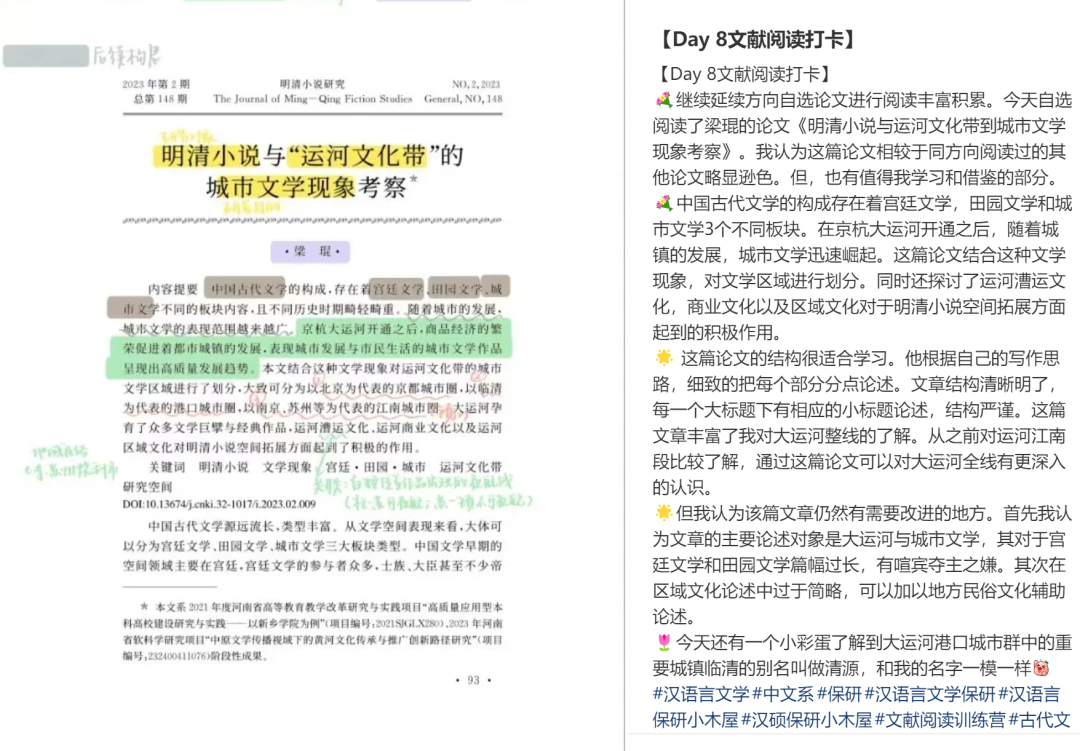Click the bold post title 【Day 8文献阅读打卡】

[x=756, y=39]
